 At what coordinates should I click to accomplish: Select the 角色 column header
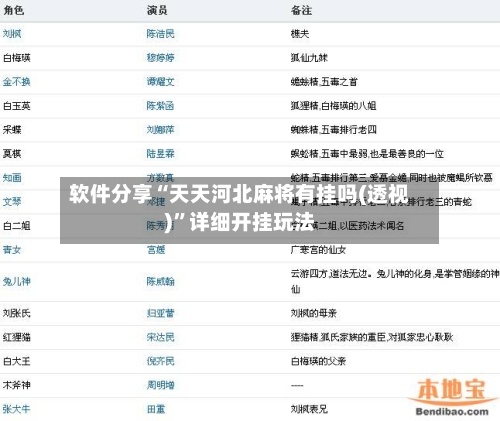[13, 10]
